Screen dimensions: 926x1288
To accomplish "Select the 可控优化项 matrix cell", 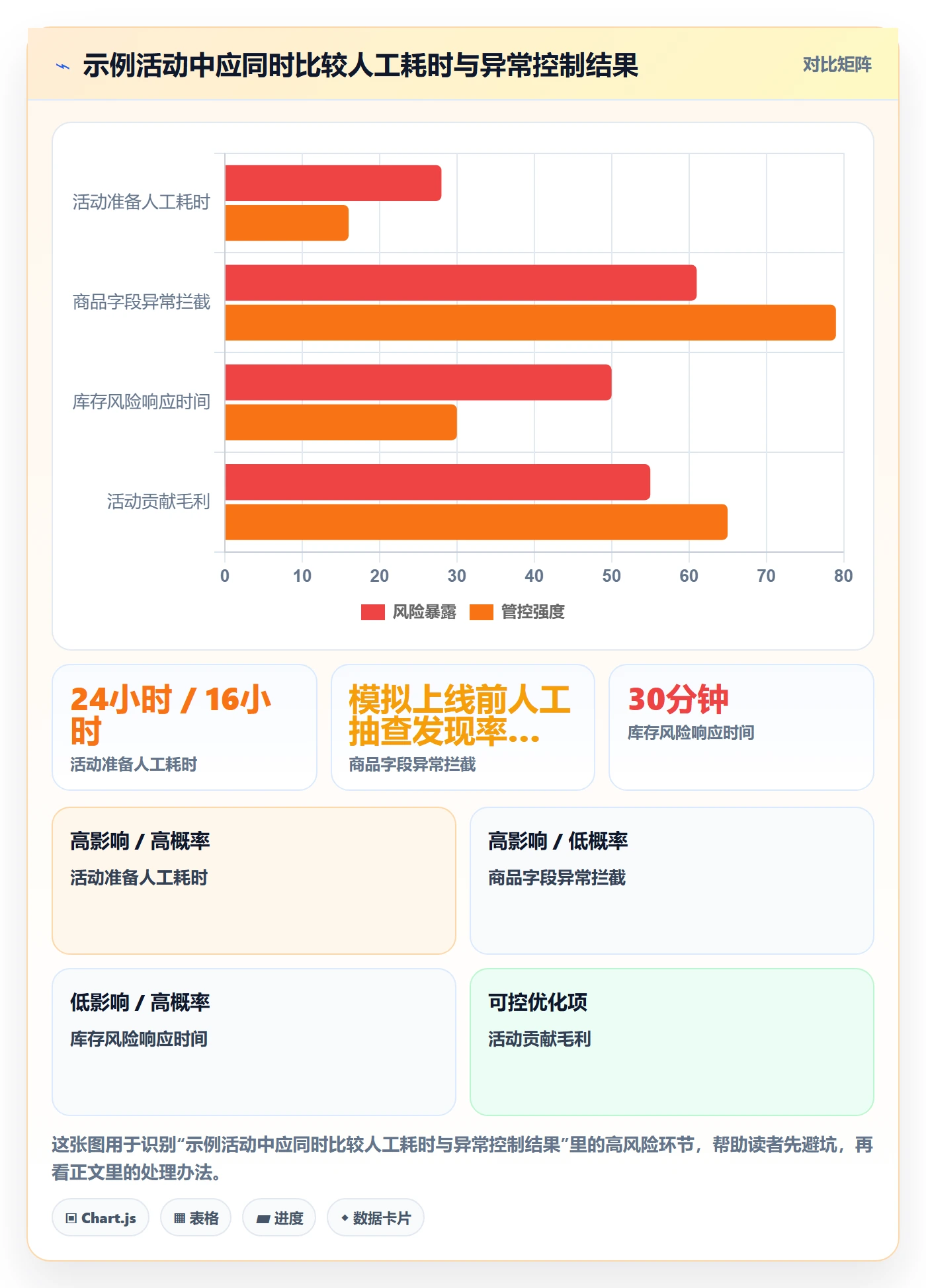I will pyautogui.click(x=672, y=1042).
